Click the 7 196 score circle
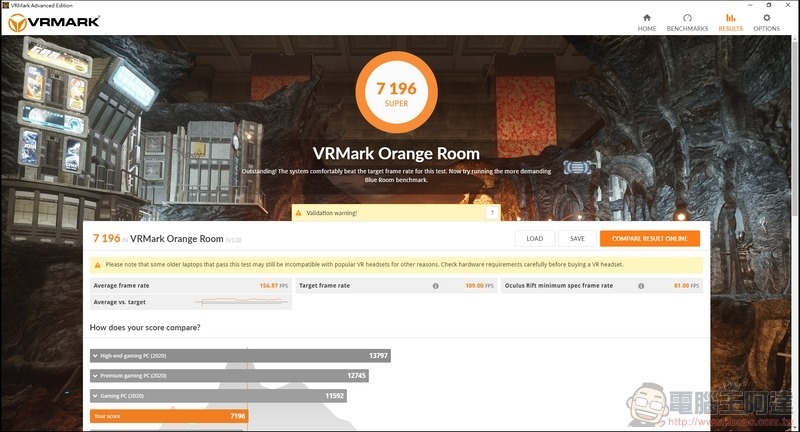 tap(396, 92)
